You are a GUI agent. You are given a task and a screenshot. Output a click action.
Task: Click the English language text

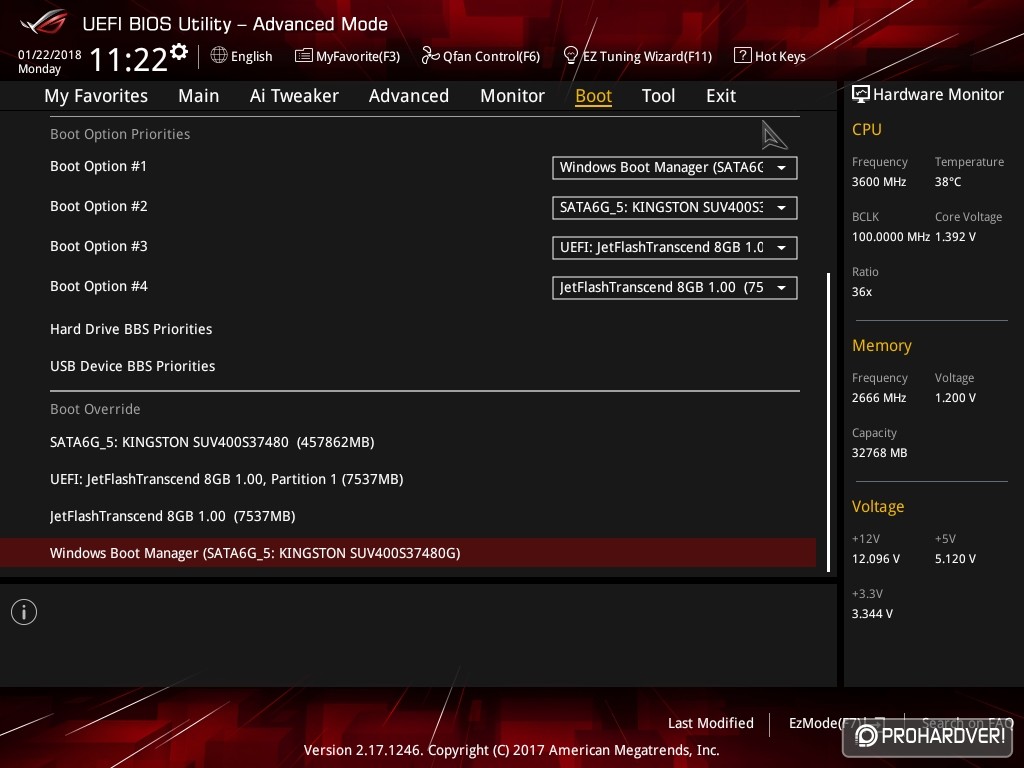(251, 57)
